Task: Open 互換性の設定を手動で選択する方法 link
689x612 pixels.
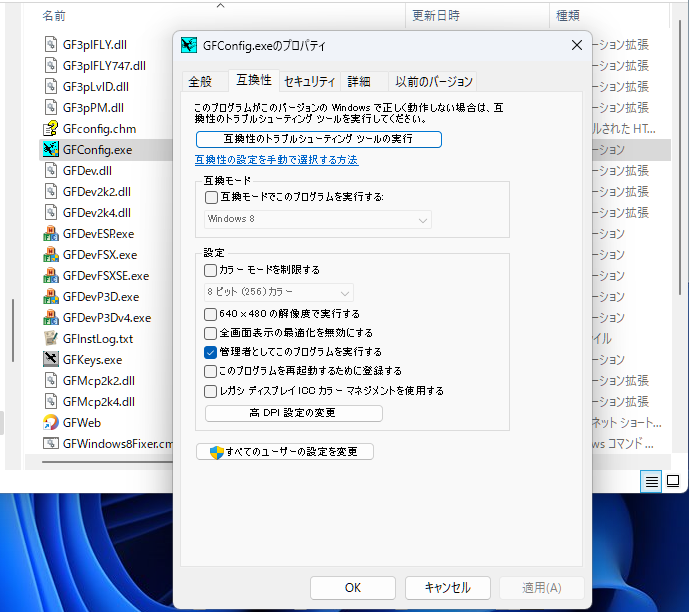Action: pyautogui.click(x=276, y=160)
